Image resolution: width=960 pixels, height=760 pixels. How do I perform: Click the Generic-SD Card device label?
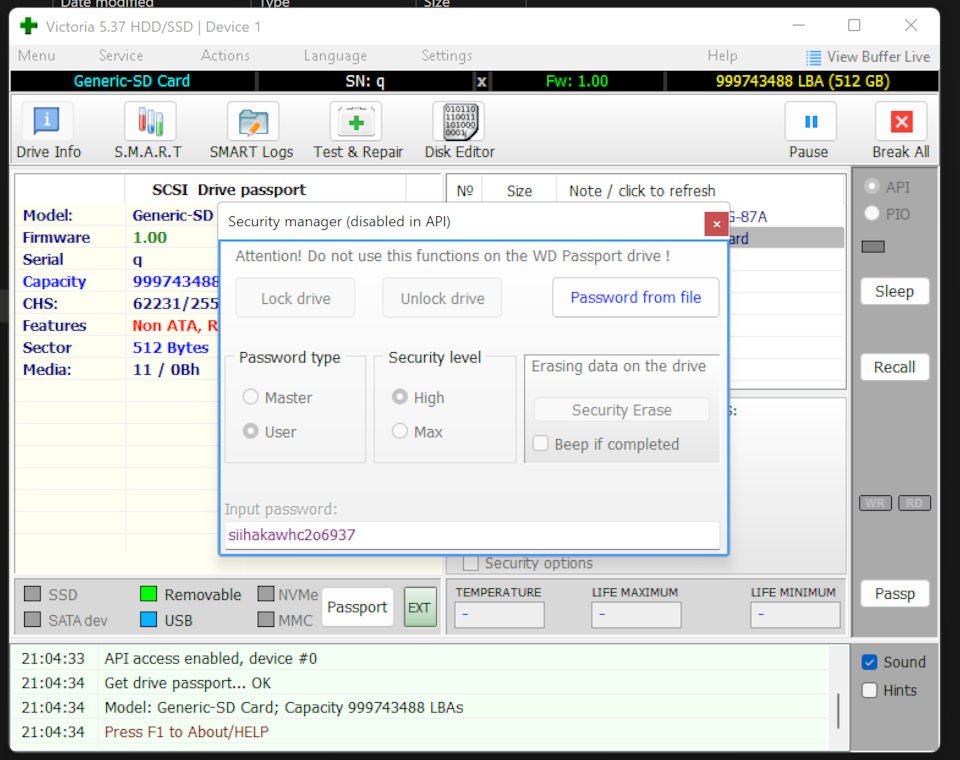132,81
